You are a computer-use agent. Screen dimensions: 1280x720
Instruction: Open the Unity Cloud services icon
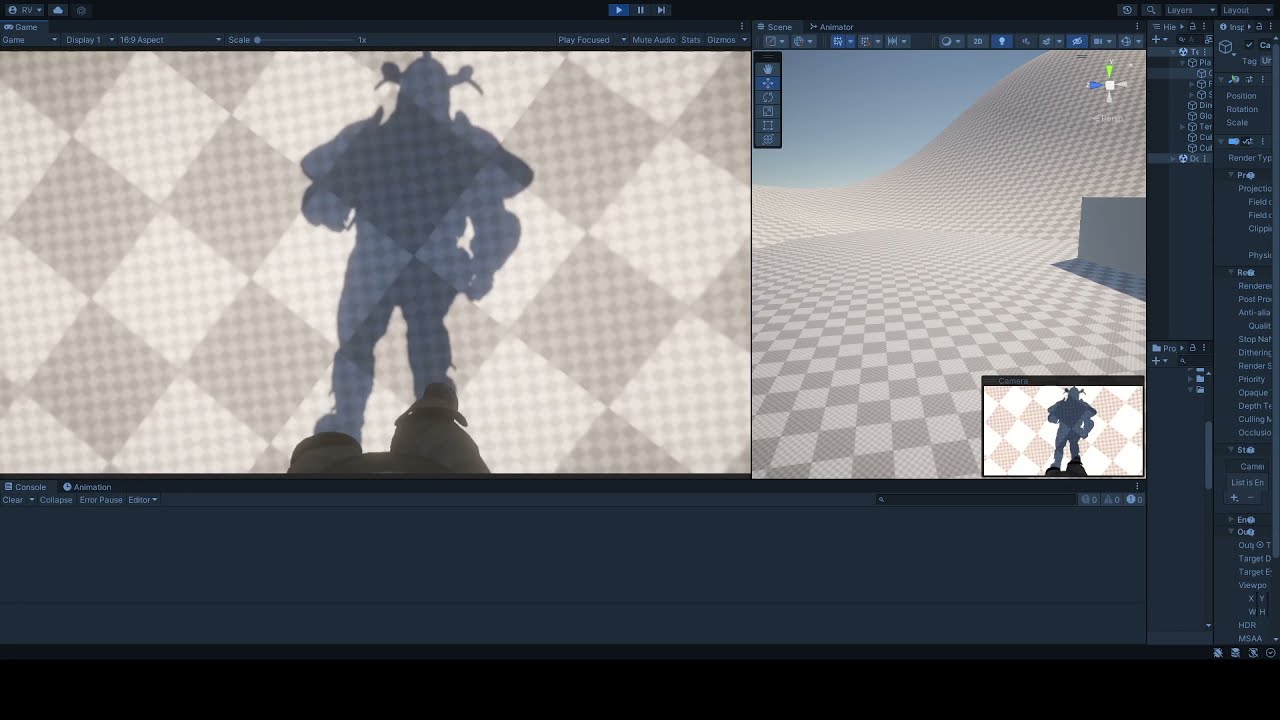(x=58, y=10)
